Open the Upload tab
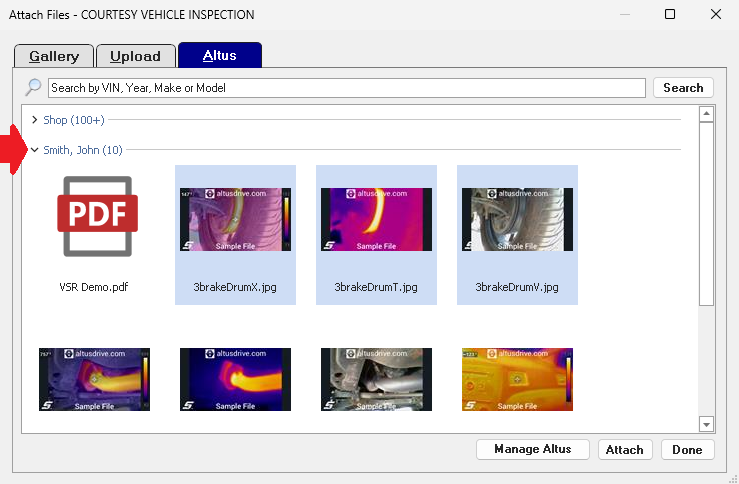Viewport: 739px width, 484px height. pos(135,56)
